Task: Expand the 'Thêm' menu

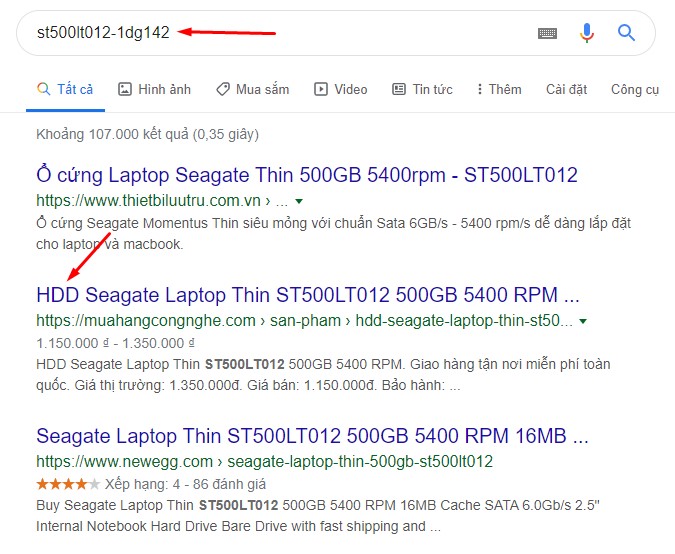Action: coord(499,90)
